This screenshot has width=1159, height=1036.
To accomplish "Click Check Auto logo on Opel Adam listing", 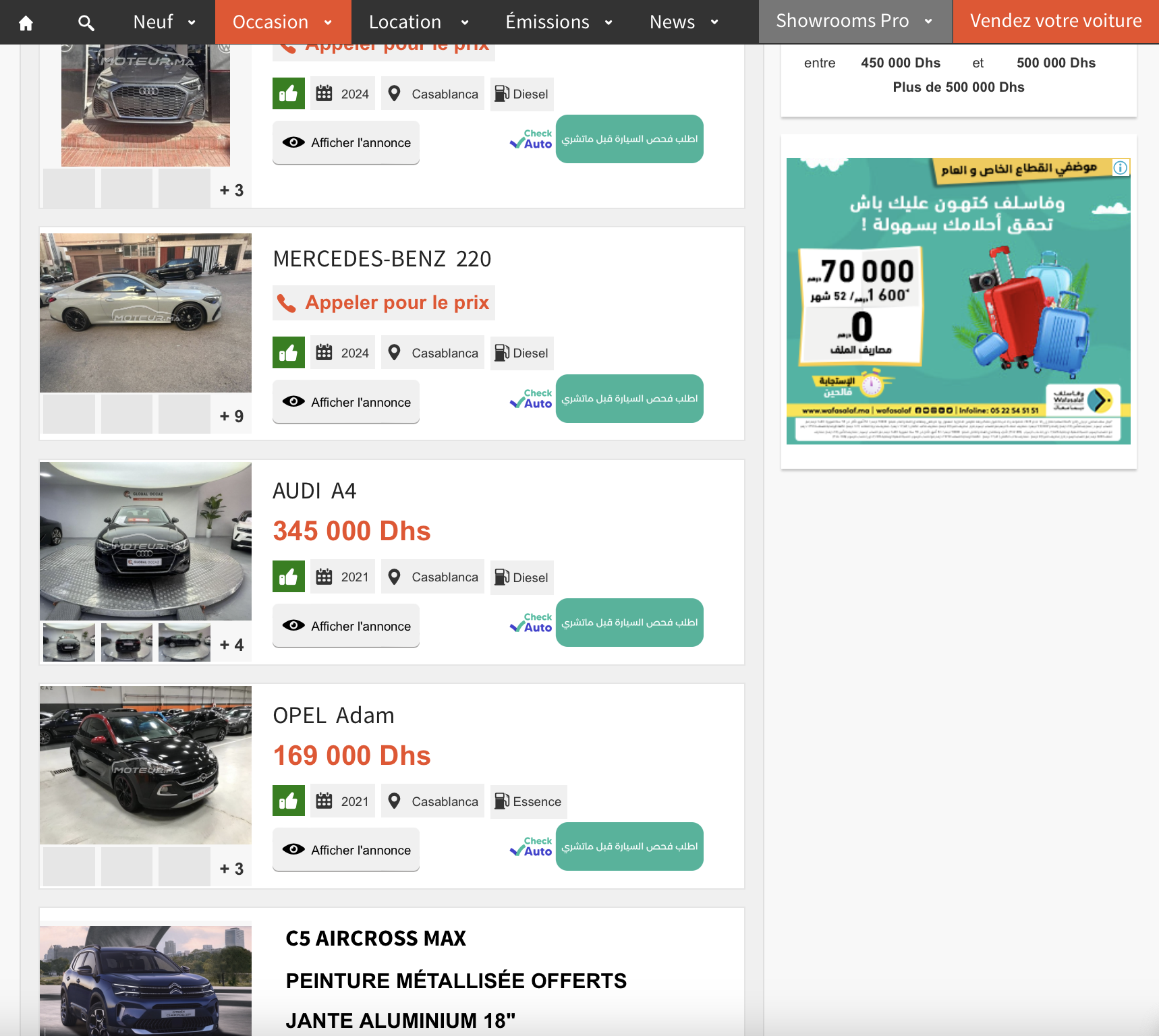I will [x=531, y=846].
